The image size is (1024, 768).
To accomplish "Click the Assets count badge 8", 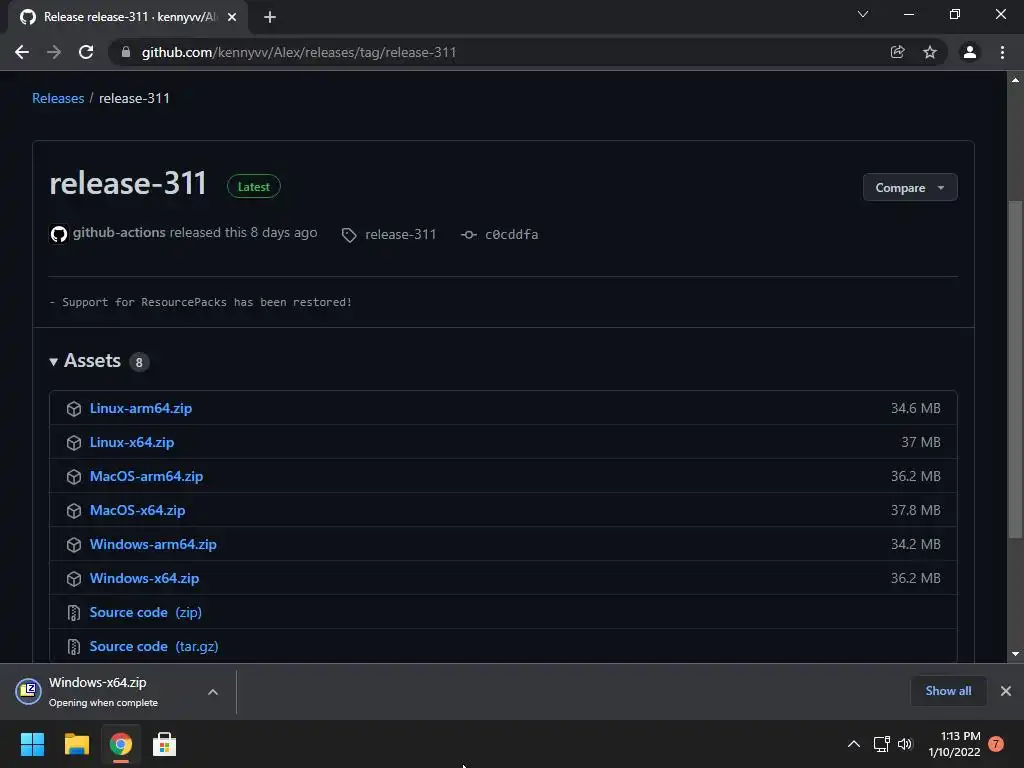I will [139, 362].
